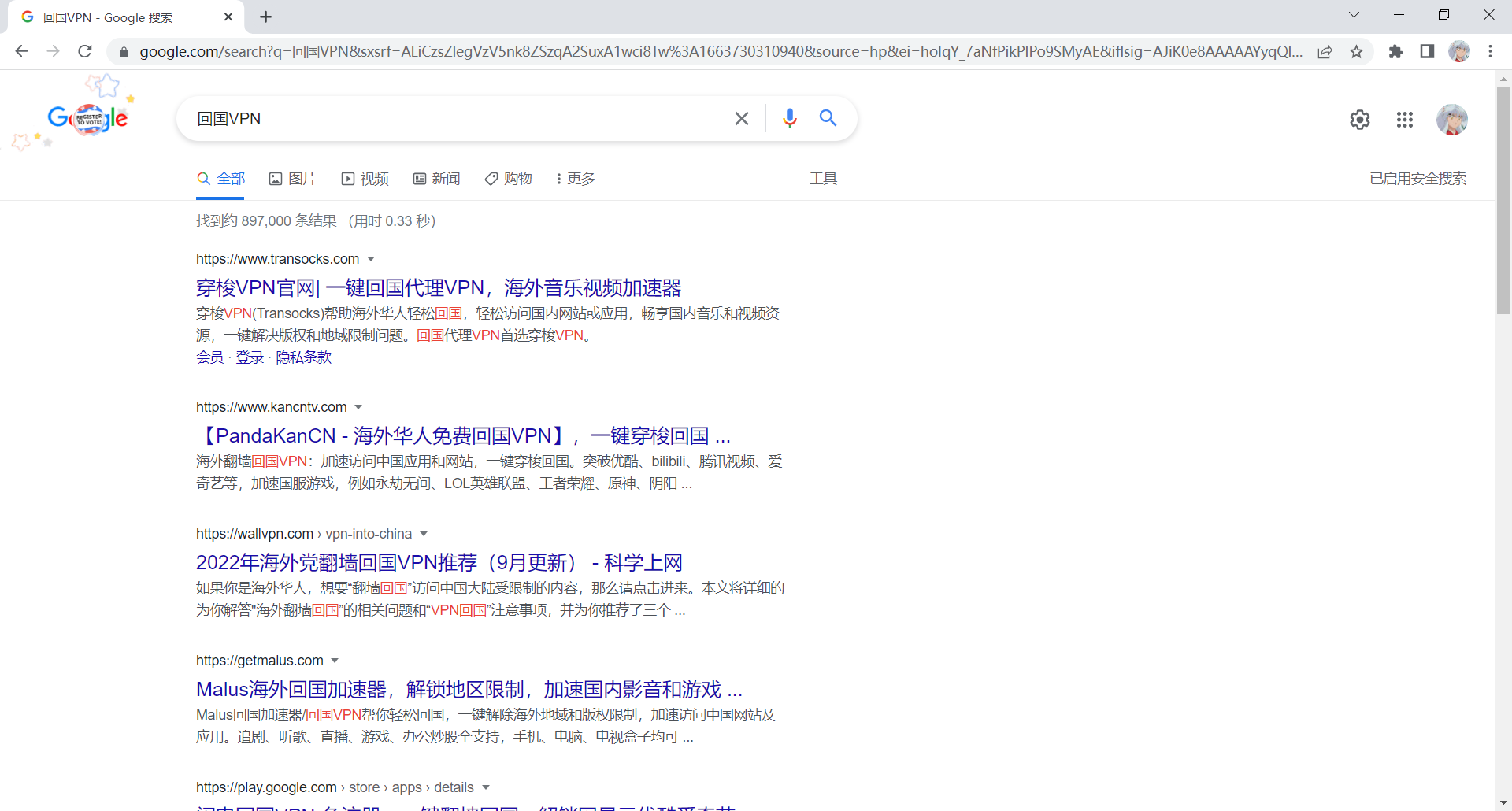Image resolution: width=1512 pixels, height=811 pixels.
Task: Click the Google doodle logo
Action: pos(87,118)
